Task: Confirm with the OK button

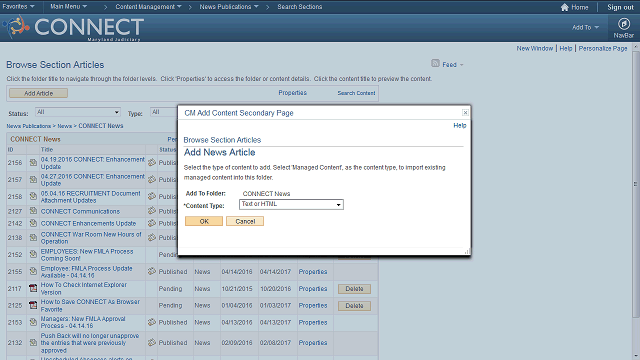Action: point(204,221)
